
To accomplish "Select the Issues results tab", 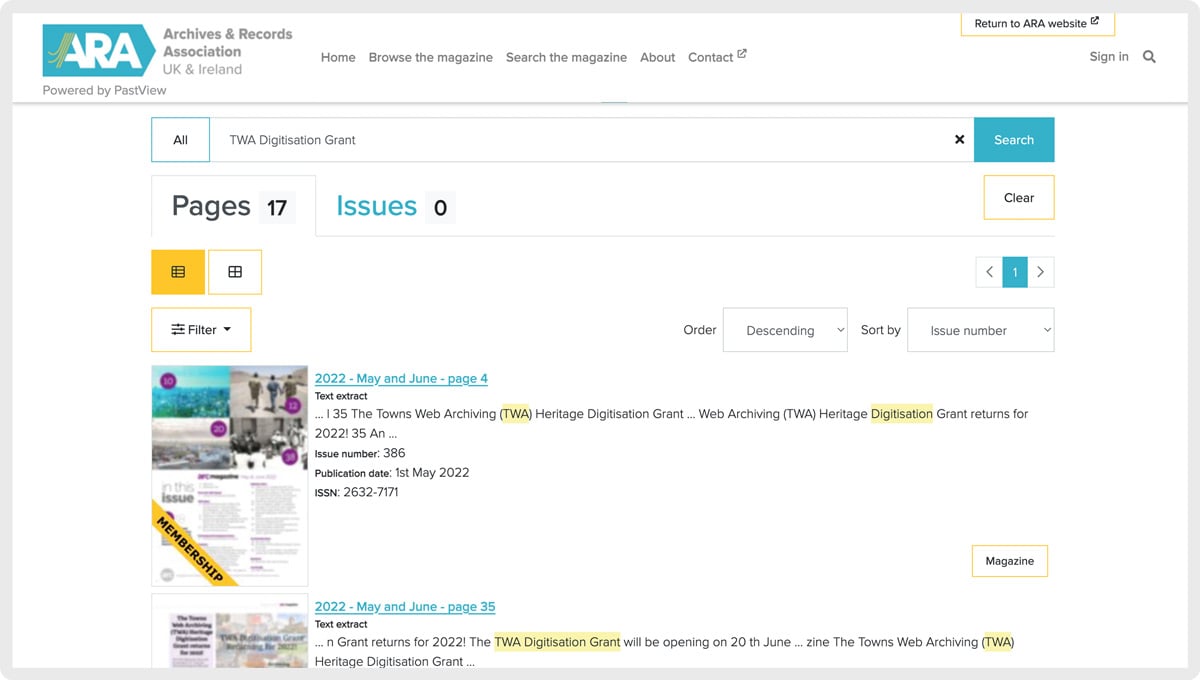I will point(394,206).
